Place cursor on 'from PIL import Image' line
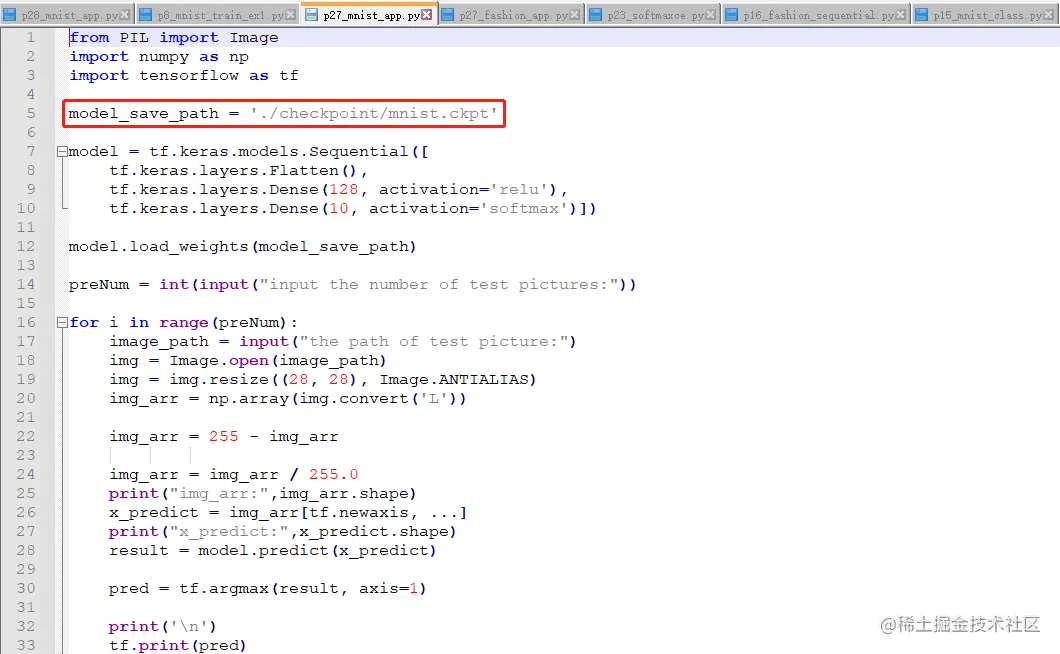1060x654 pixels. pos(174,38)
